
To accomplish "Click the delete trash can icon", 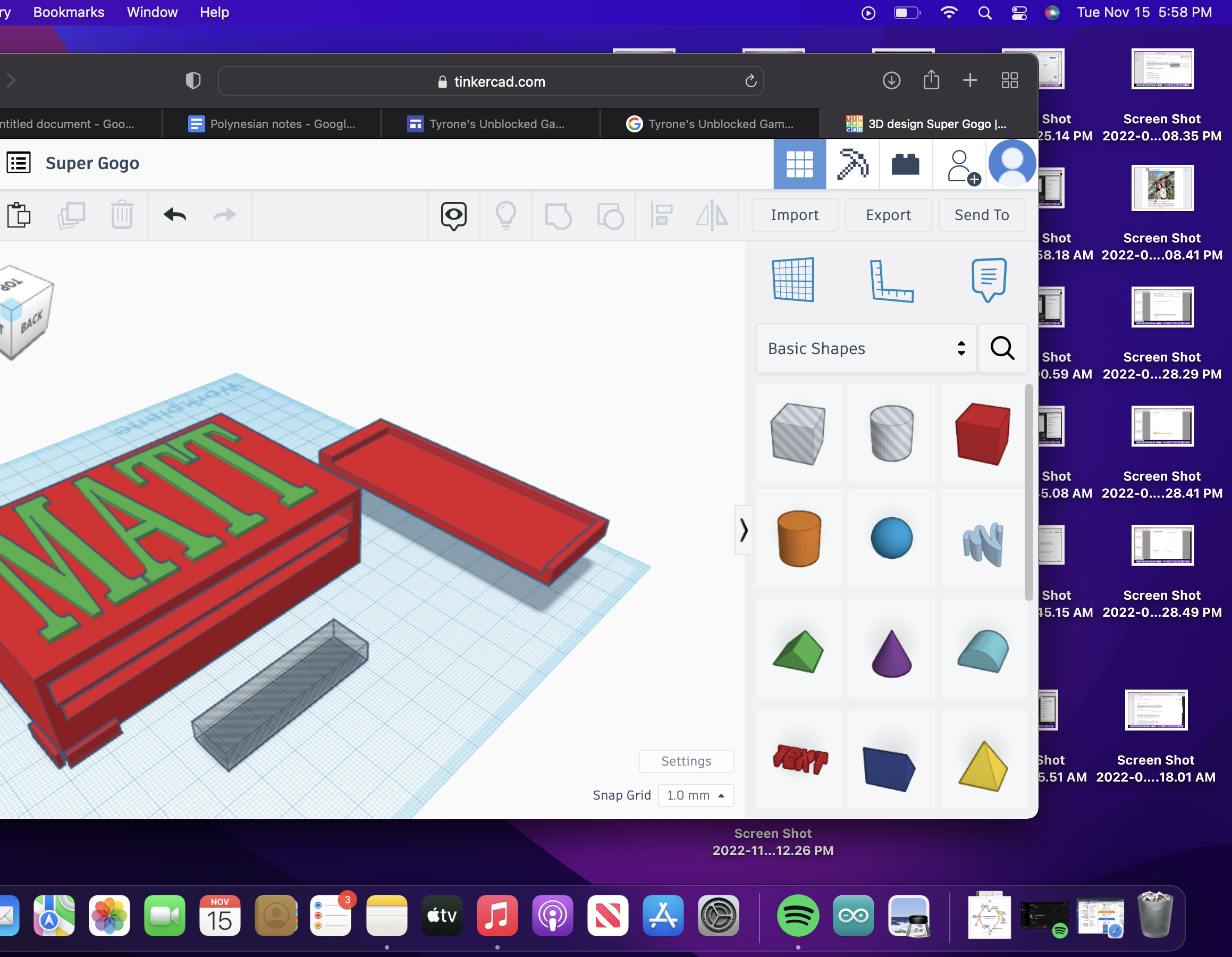I will click(x=122, y=215).
